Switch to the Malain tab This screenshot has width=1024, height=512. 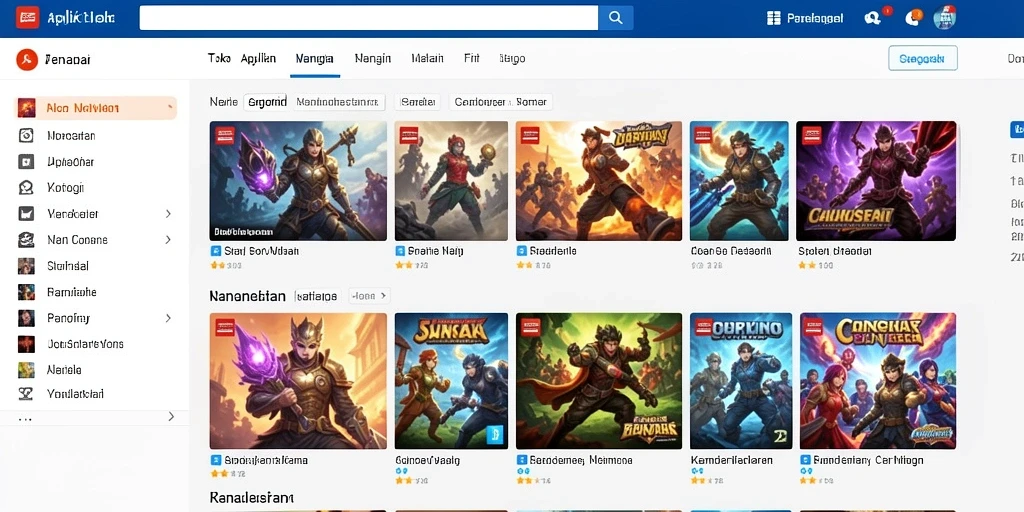pos(428,58)
